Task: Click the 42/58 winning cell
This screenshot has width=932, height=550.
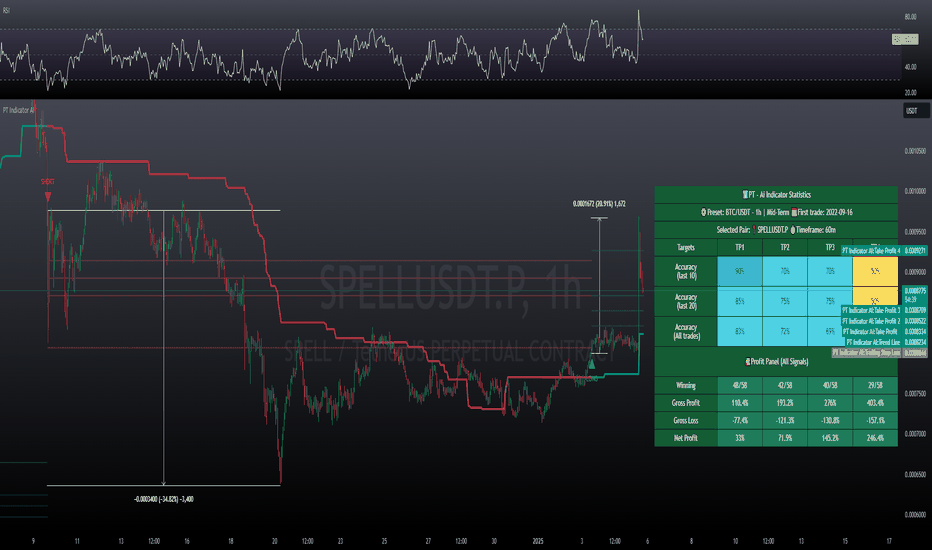Action: coord(785,385)
